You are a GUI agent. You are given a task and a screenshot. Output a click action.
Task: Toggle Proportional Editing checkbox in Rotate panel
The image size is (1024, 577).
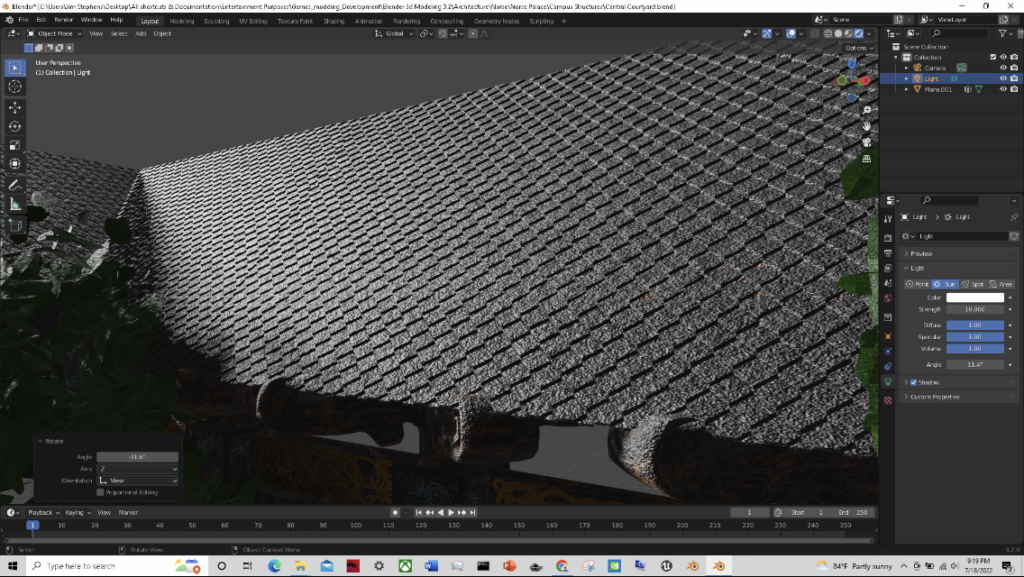(100, 492)
